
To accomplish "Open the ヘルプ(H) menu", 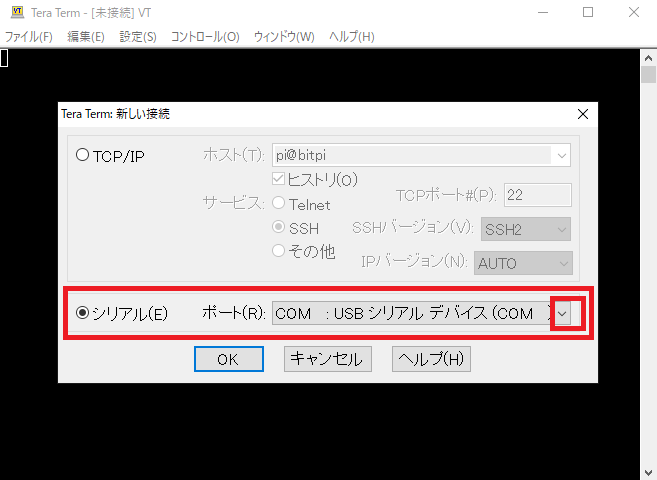I will coord(352,37).
